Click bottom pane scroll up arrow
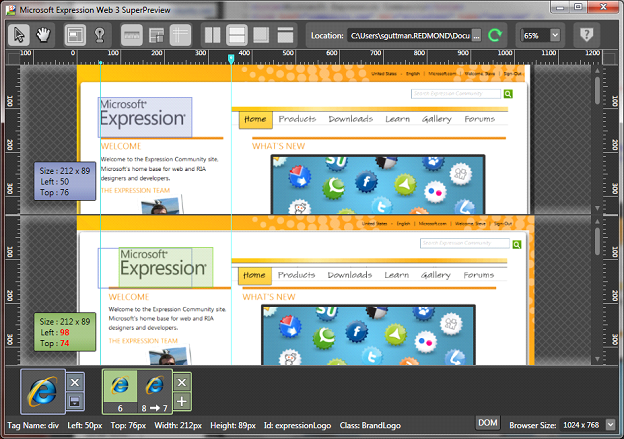Screen dimensions: 624x439 597,221
